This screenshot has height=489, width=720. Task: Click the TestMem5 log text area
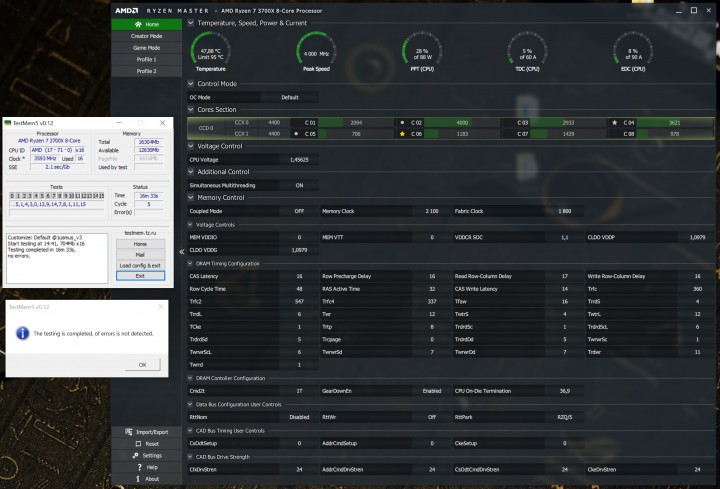[x=57, y=259]
